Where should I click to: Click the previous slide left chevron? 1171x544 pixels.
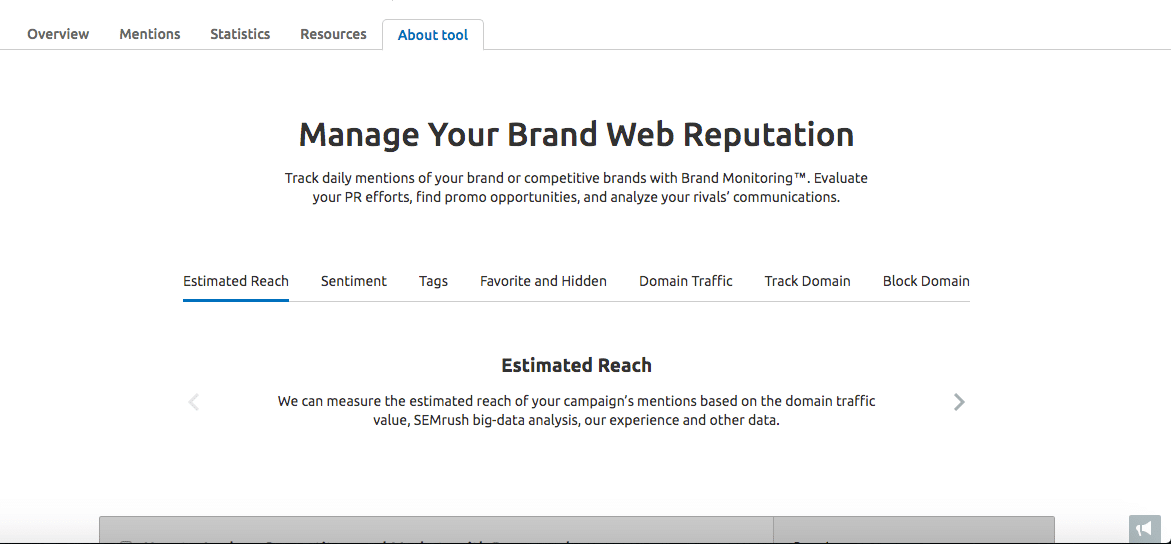pyautogui.click(x=194, y=402)
